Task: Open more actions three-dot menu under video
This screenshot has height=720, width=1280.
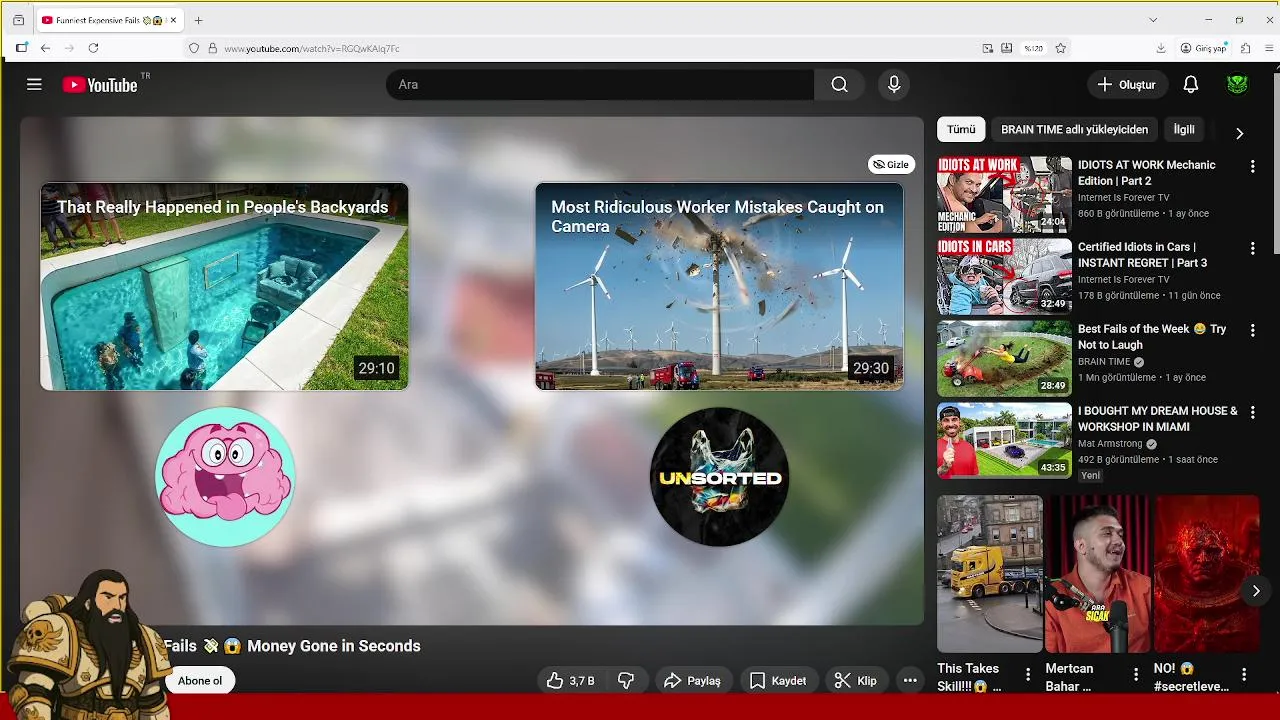Action: (x=910, y=681)
